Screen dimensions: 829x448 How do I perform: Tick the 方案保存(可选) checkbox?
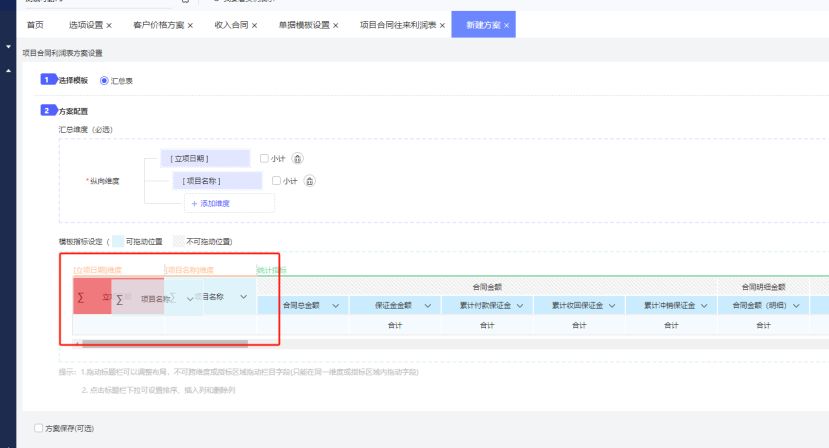pyautogui.click(x=39, y=428)
